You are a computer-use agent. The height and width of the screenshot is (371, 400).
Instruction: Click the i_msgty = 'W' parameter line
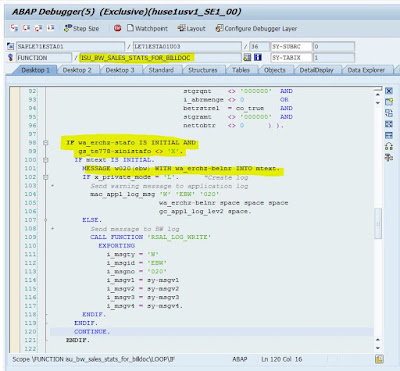click(133, 254)
